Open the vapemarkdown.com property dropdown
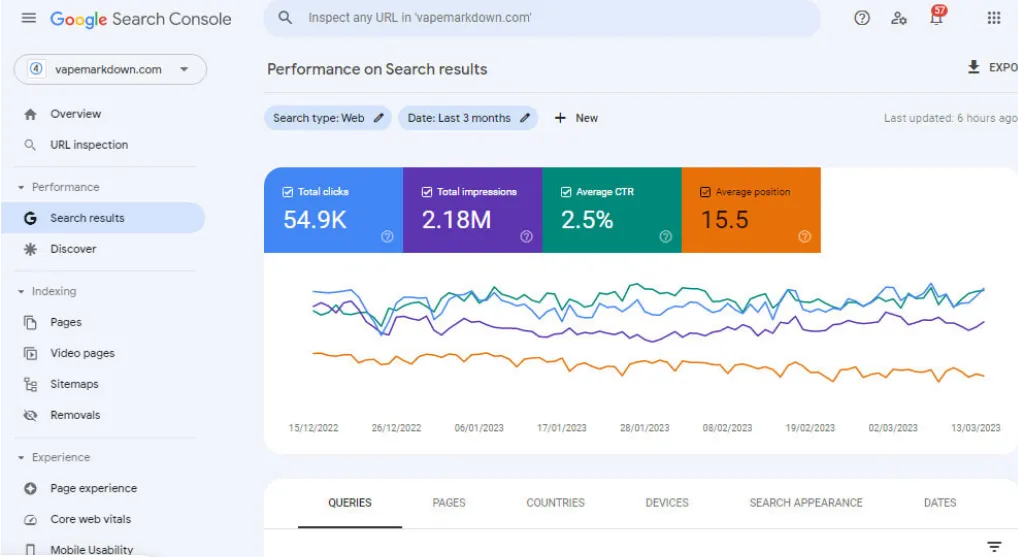The width and height of the screenshot is (1018, 557). pyautogui.click(x=110, y=69)
